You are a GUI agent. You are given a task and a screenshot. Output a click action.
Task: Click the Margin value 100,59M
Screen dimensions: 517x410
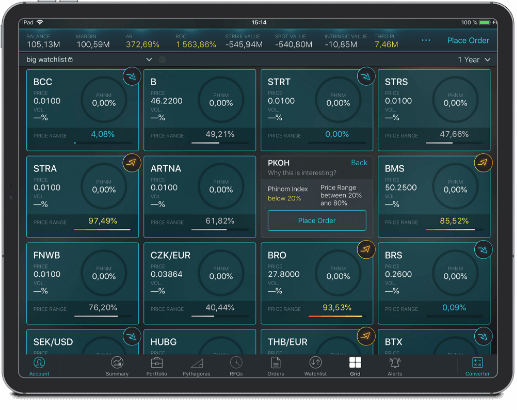coord(93,44)
